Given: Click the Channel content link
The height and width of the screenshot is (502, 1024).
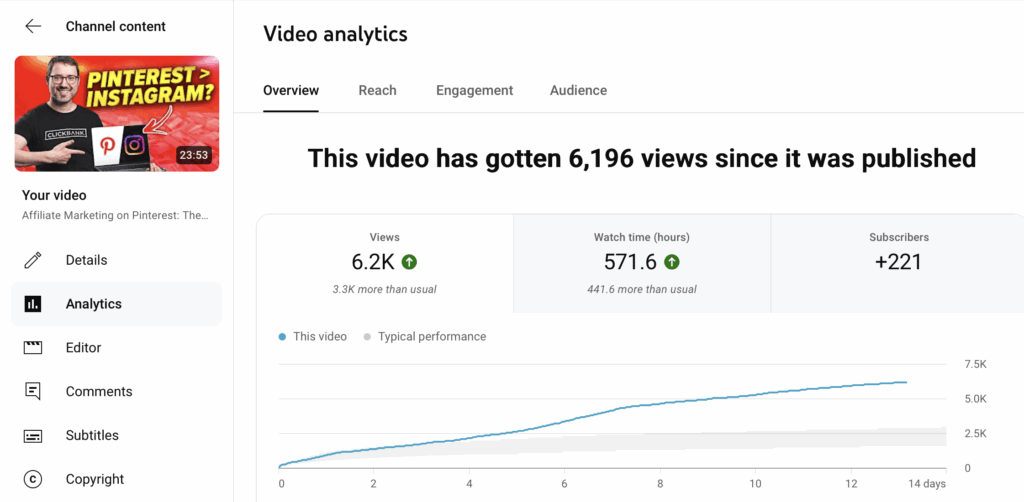Looking at the screenshot, I should pyautogui.click(x=116, y=26).
